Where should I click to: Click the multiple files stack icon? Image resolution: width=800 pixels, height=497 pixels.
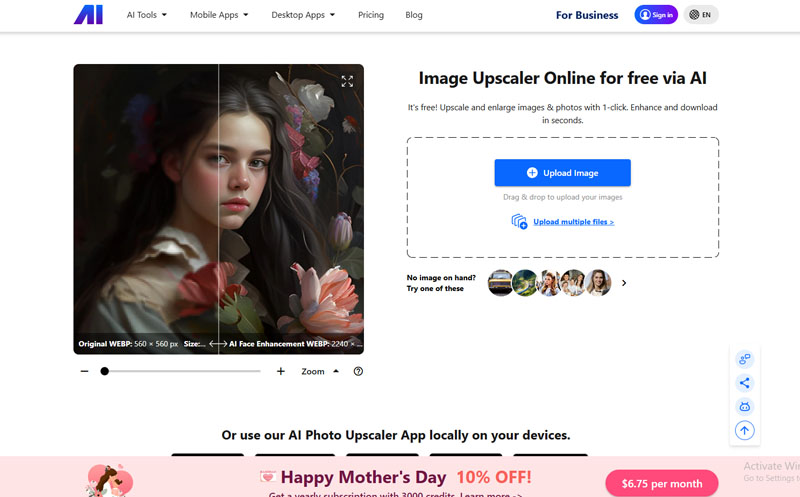[x=519, y=221]
